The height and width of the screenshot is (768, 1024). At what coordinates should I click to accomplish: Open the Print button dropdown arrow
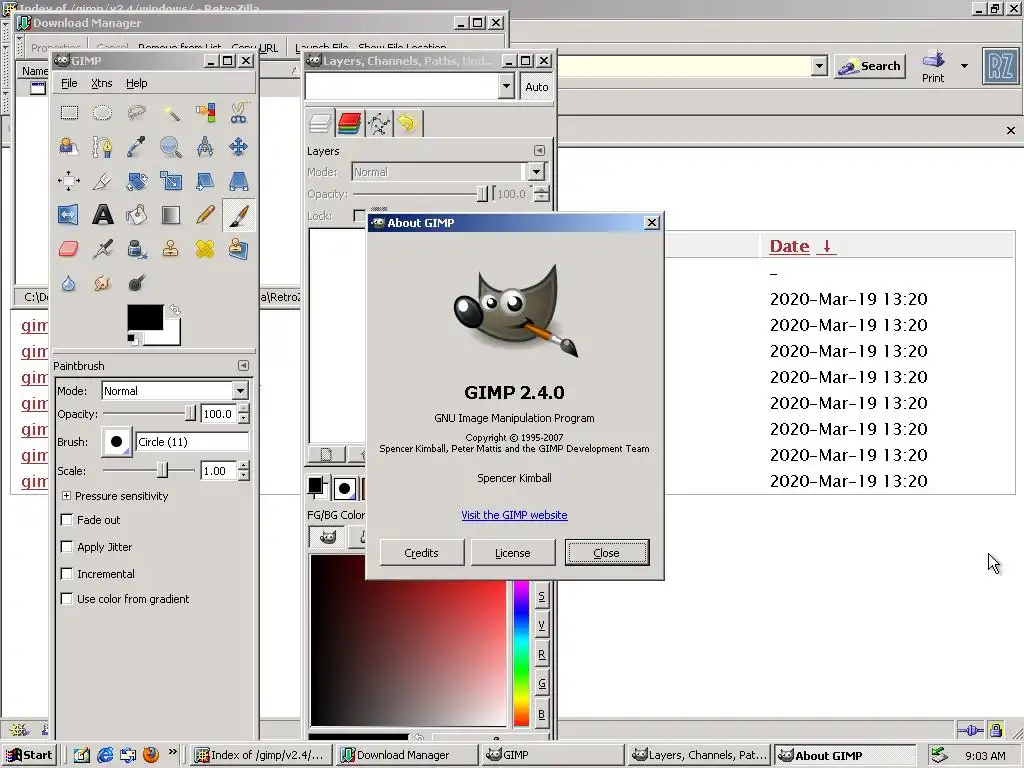pos(964,65)
